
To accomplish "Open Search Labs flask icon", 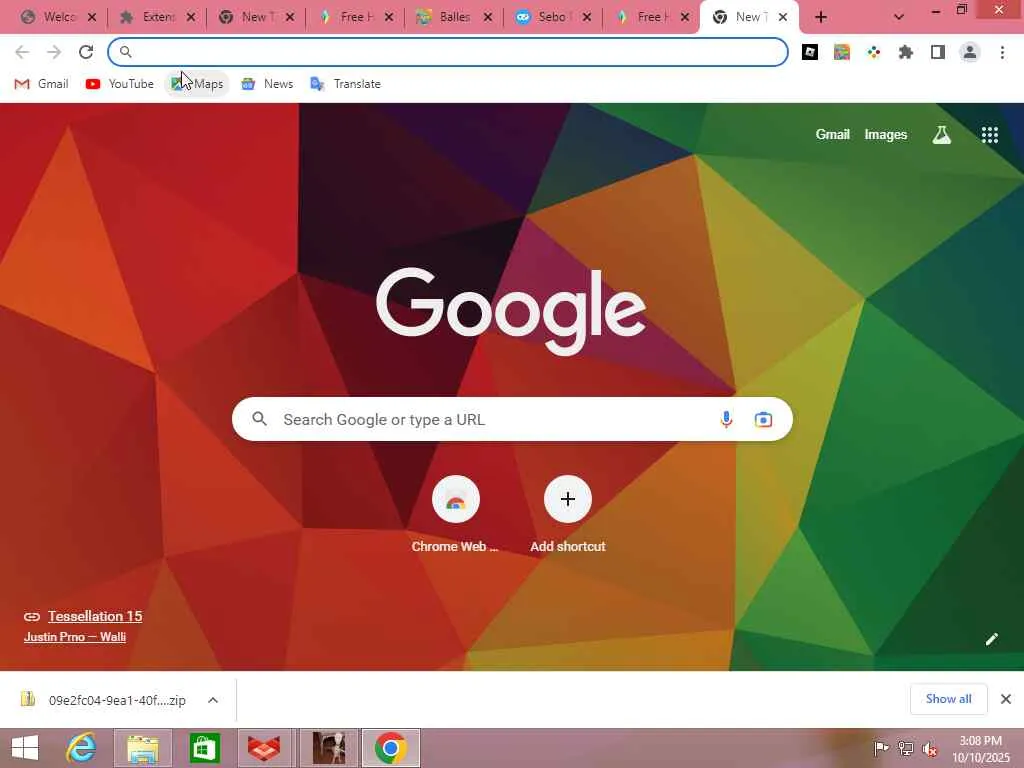I will click(x=942, y=135).
